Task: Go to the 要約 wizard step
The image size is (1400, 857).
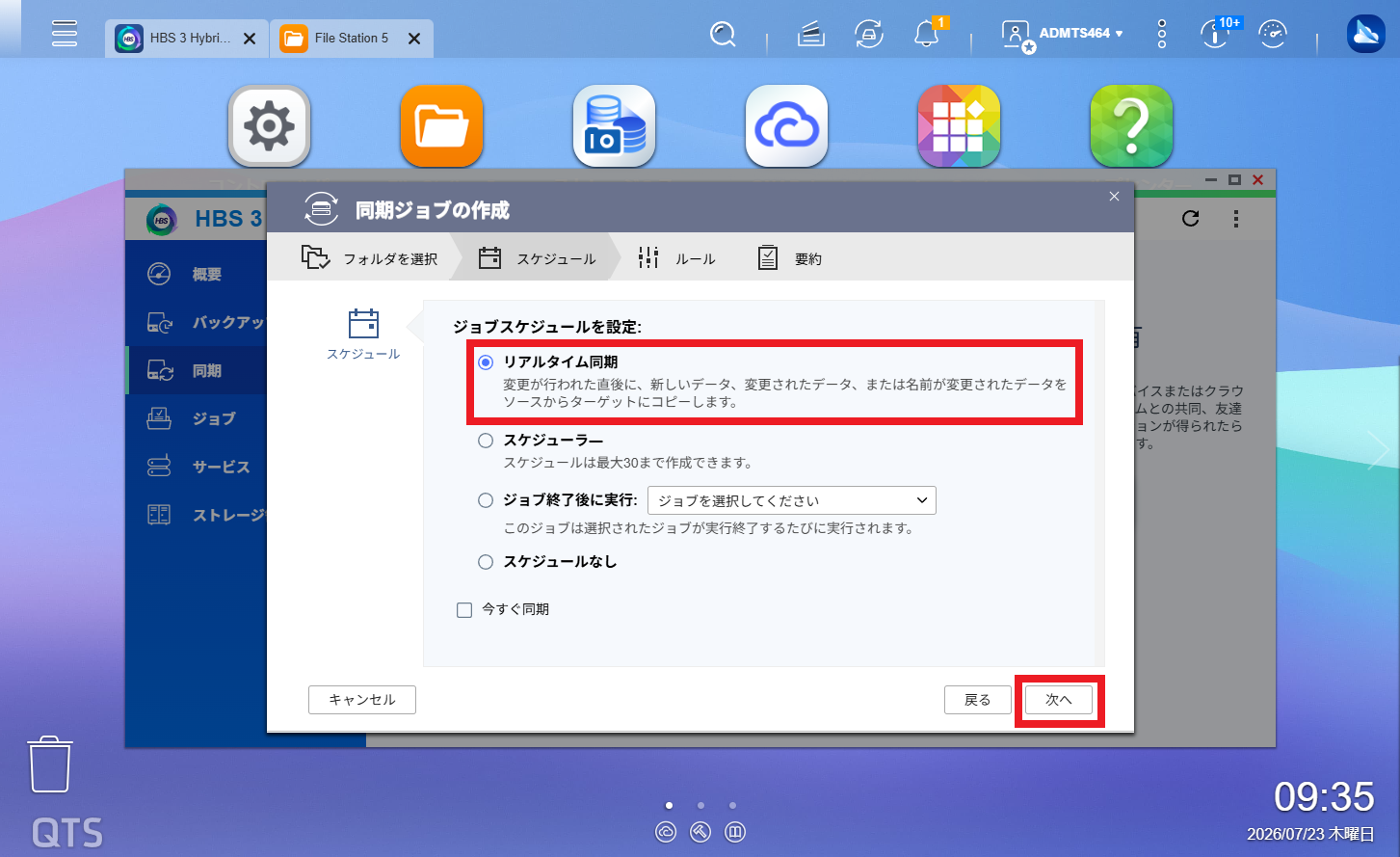Action: click(x=789, y=258)
